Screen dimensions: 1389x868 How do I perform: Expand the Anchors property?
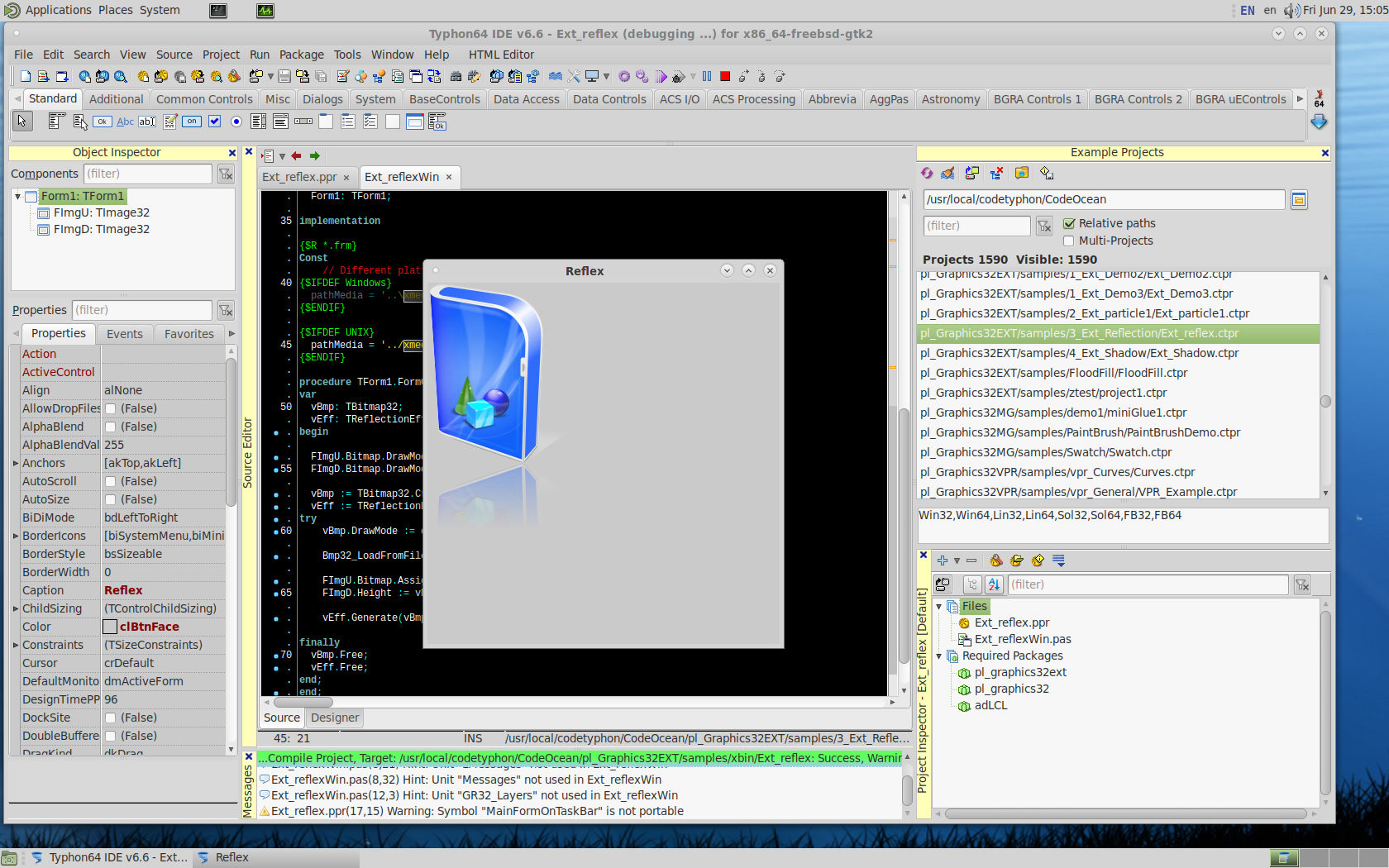[x=16, y=463]
